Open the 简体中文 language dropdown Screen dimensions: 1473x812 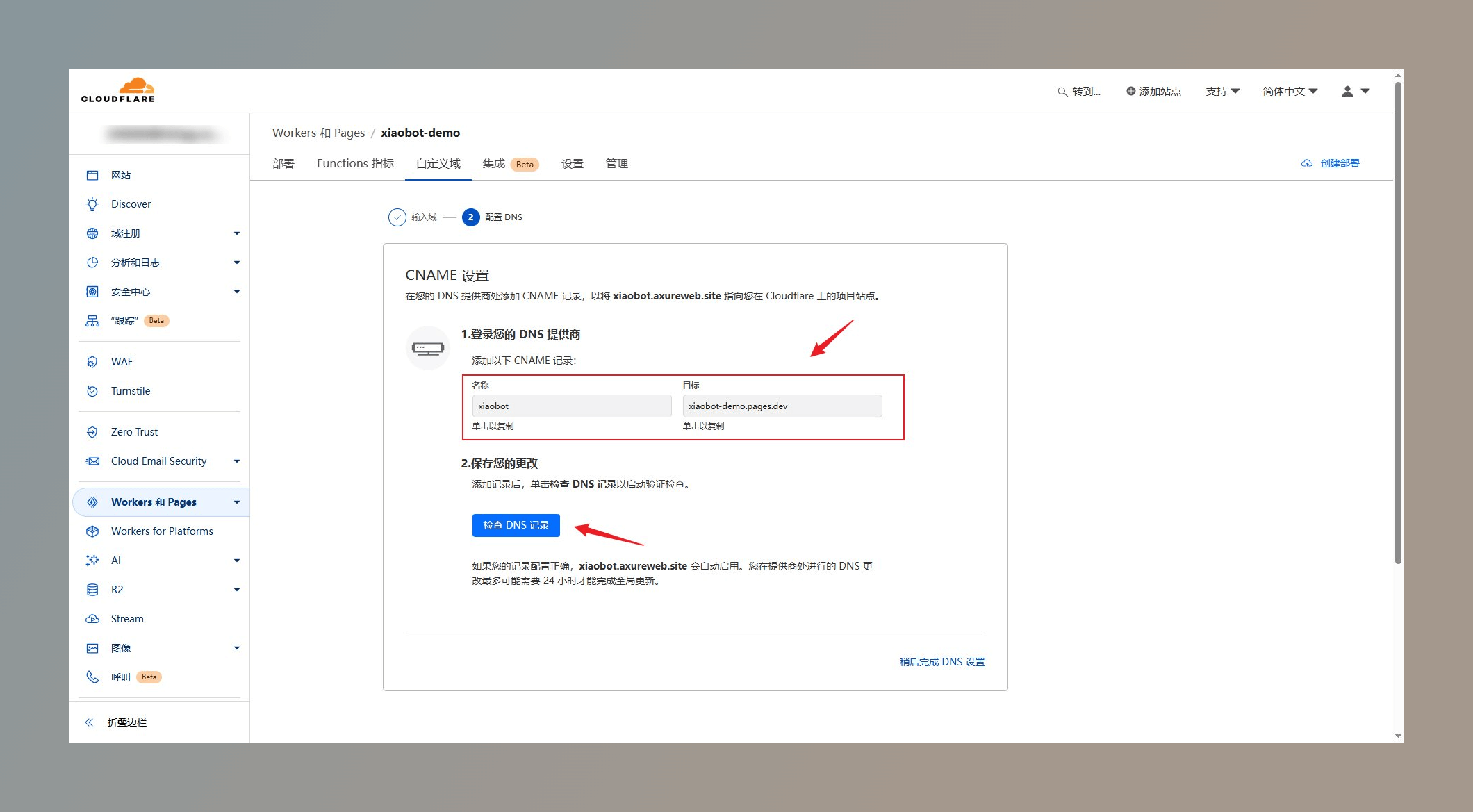(1290, 91)
